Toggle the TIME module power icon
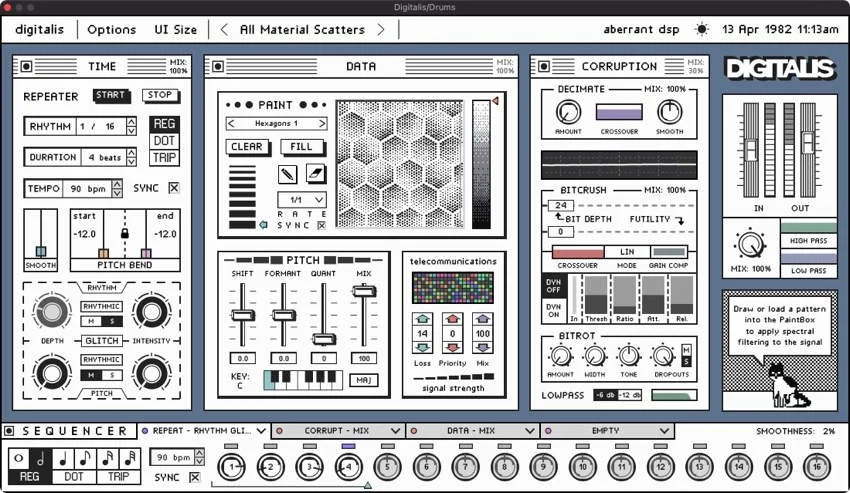This screenshot has width=850, height=493. coord(27,66)
